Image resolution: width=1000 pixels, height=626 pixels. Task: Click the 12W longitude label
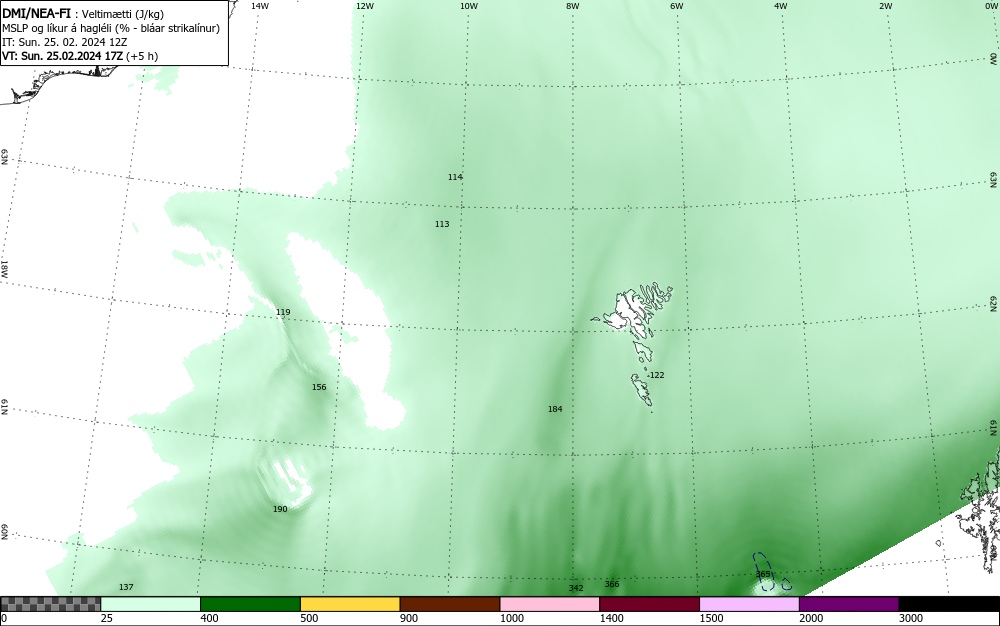click(364, 6)
